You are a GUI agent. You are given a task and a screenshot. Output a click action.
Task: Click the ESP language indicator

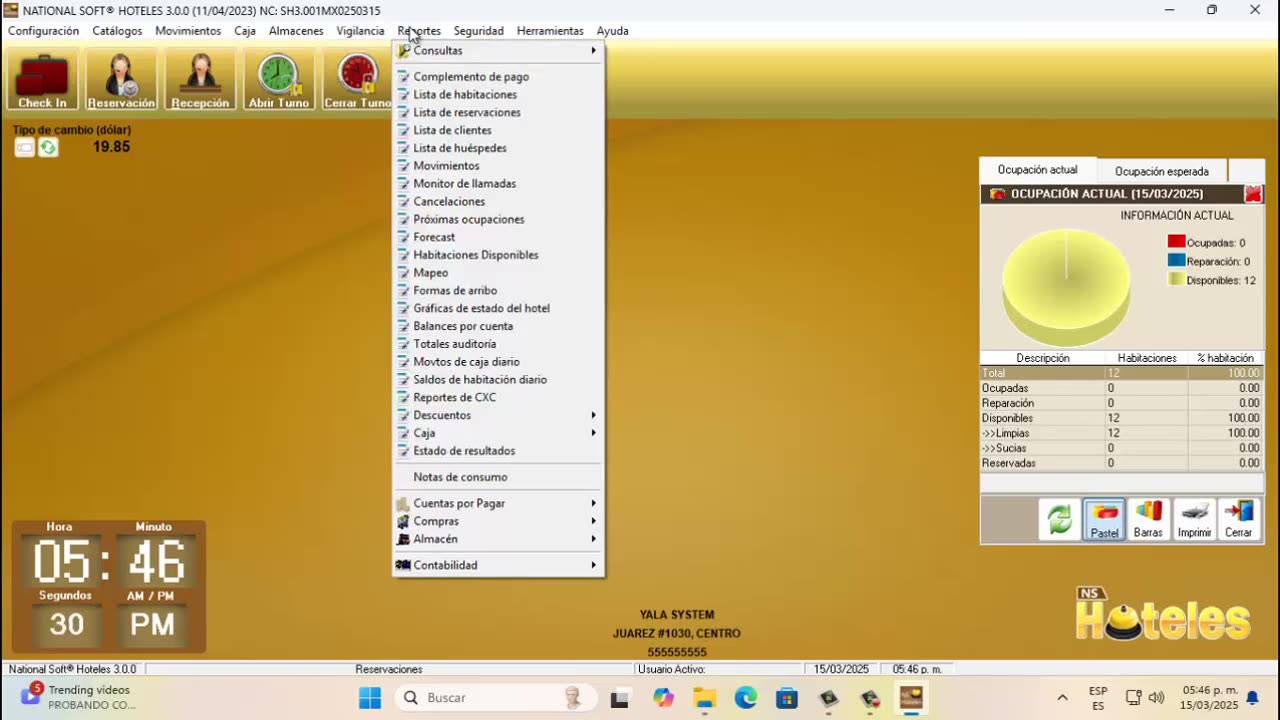1098,698
